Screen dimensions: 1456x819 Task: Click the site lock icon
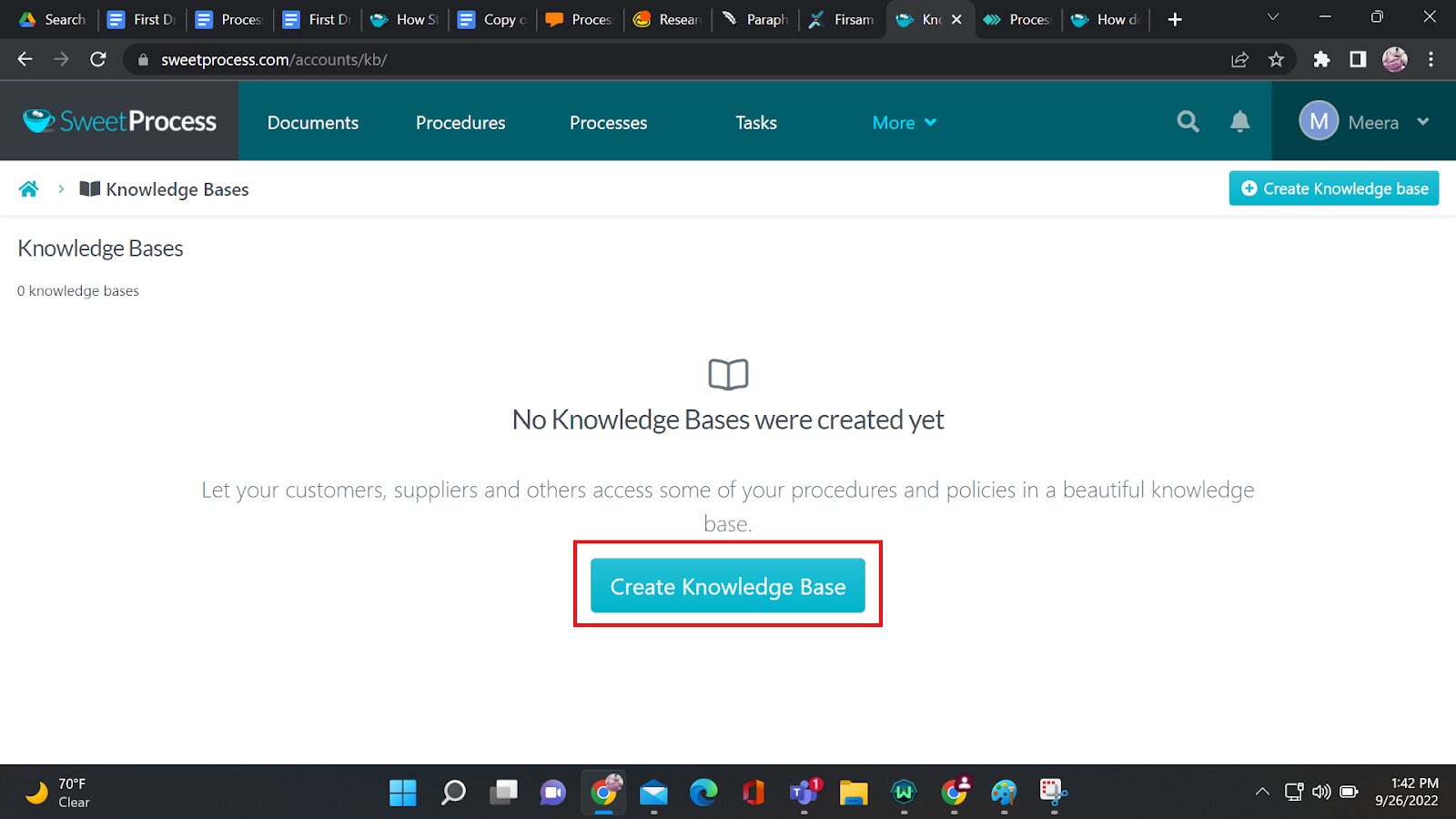143,59
